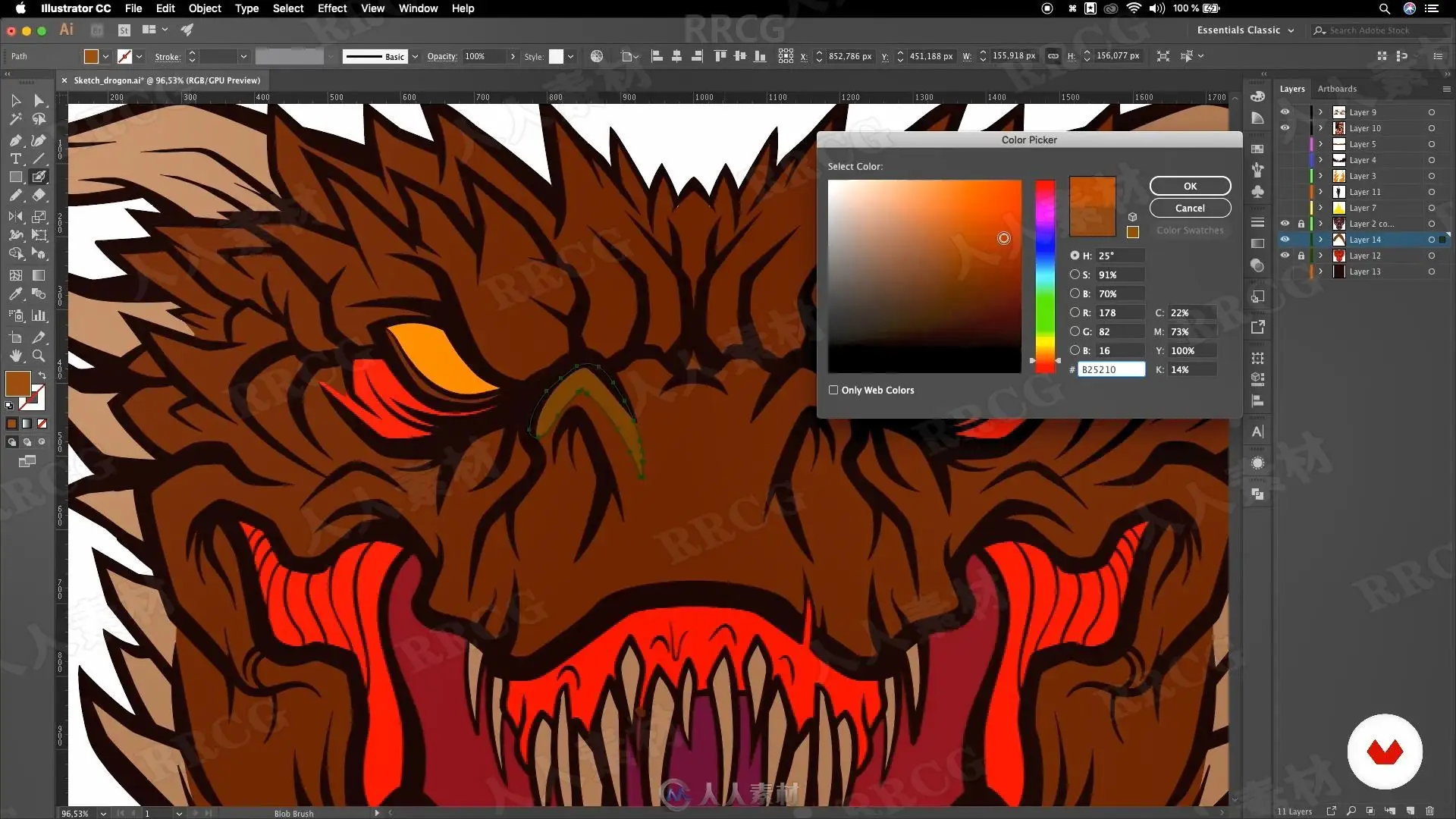Image resolution: width=1456 pixels, height=819 pixels.
Task: Switch to the Artboards tab
Action: coord(1337,89)
